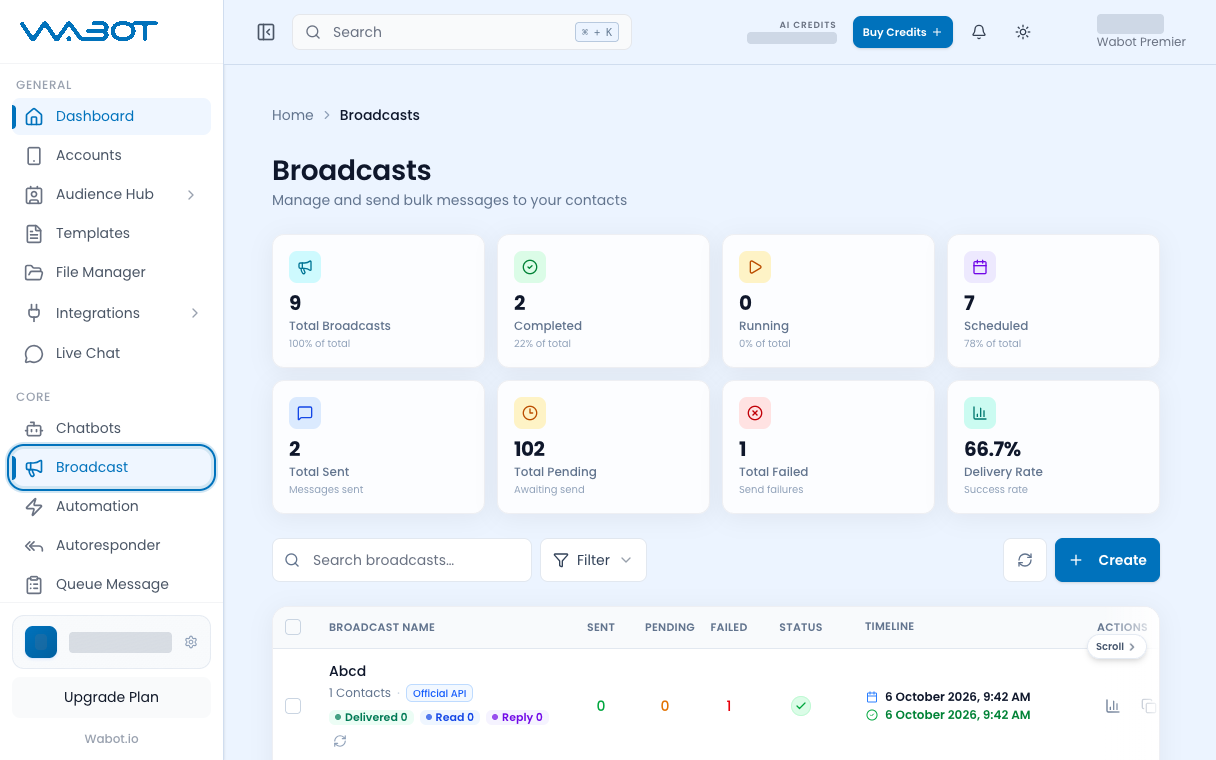Click the Total Pending clock icon
Image resolution: width=1216 pixels, height=760 pixels.
pos(530,413)
